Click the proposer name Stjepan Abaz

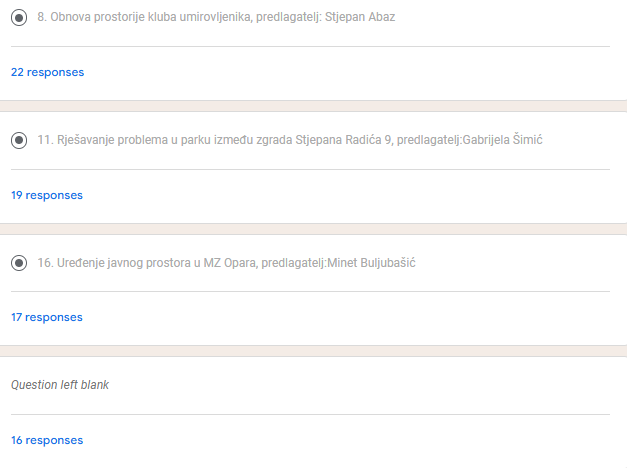(x=360, y=17)
